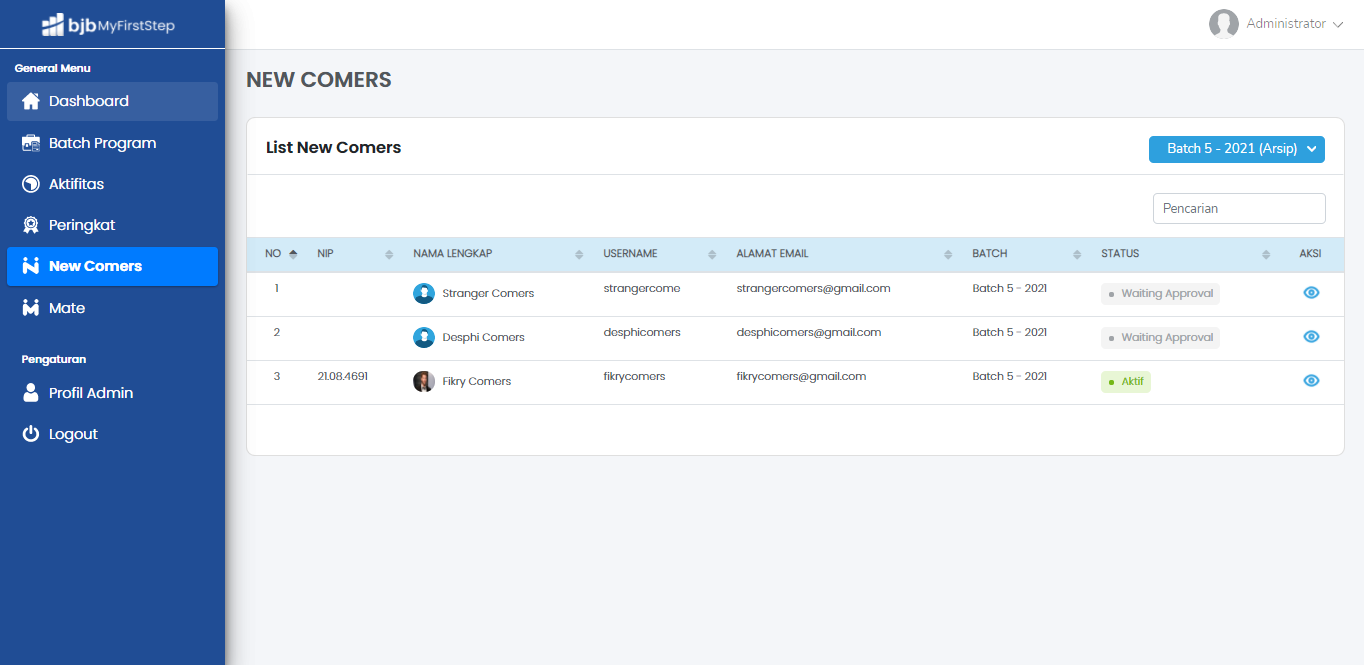Click the Logout power icon
This screenshot has width=1364, height=665.
point(31,434)
